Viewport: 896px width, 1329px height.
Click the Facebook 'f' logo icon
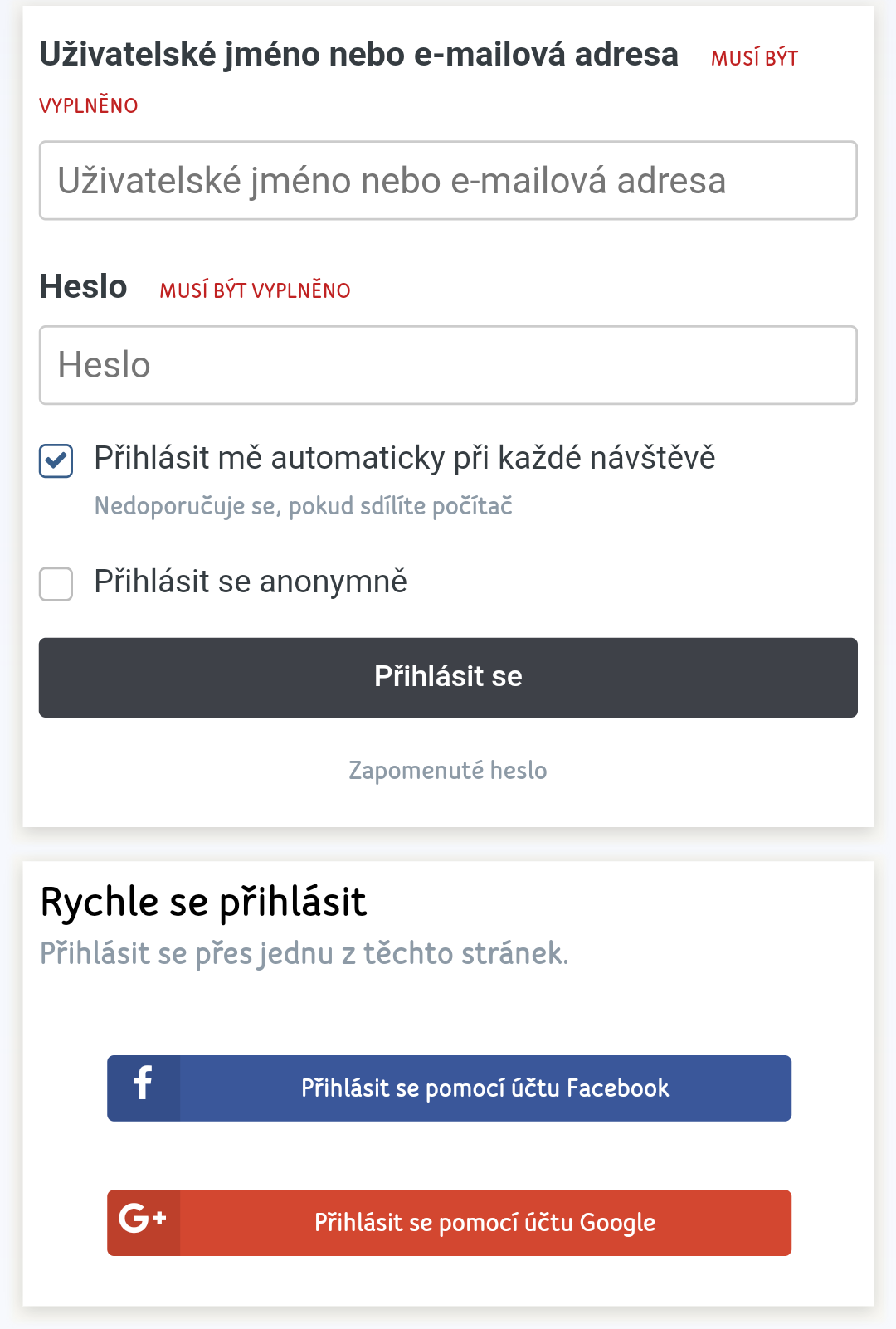144,1083
